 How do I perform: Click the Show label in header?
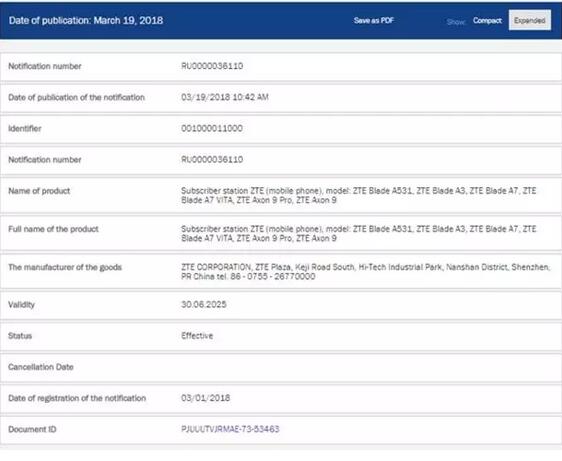point(456,22)
